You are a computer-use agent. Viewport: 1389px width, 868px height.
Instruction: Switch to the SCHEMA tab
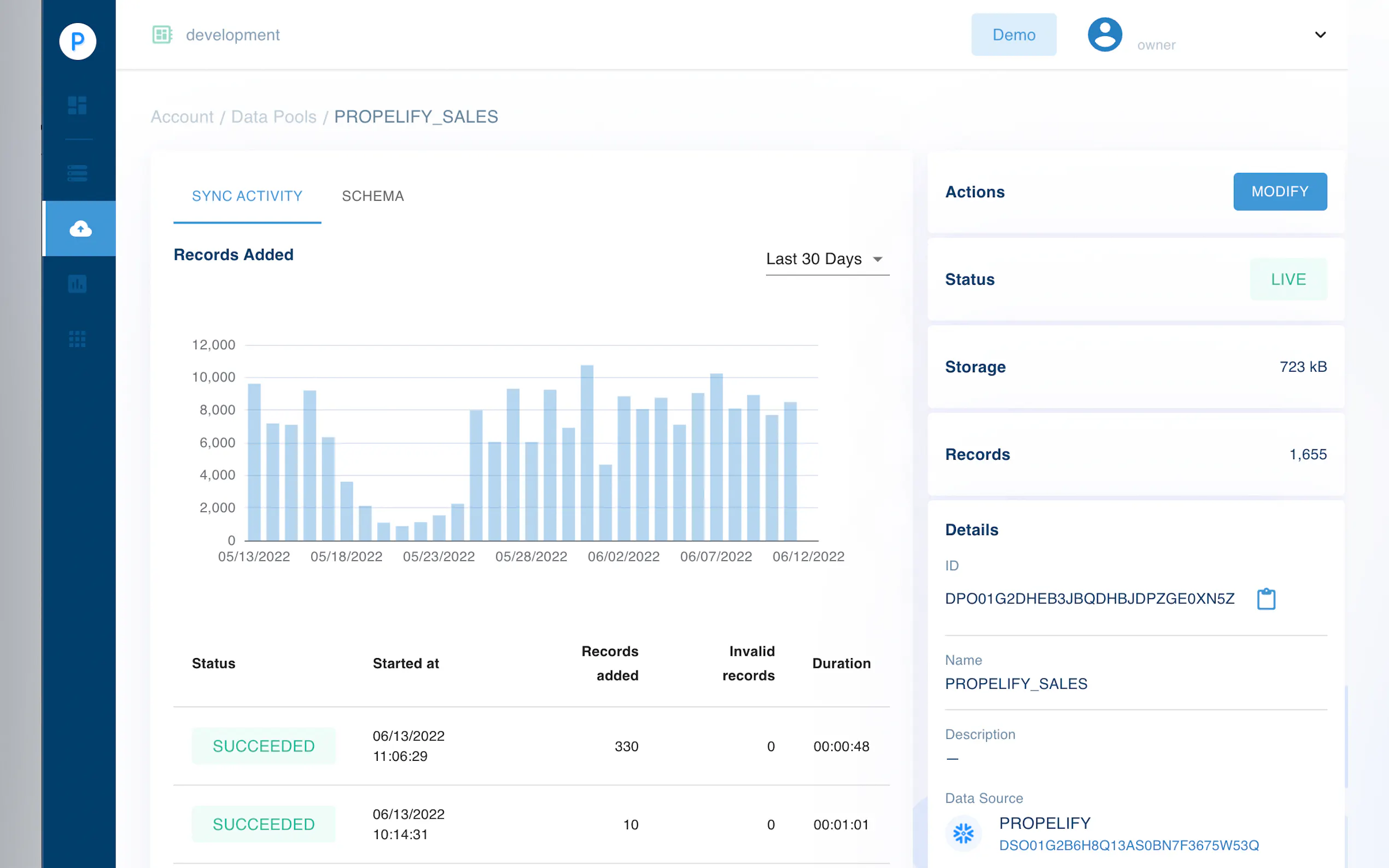pyautogui.click(x=372, y=196)
